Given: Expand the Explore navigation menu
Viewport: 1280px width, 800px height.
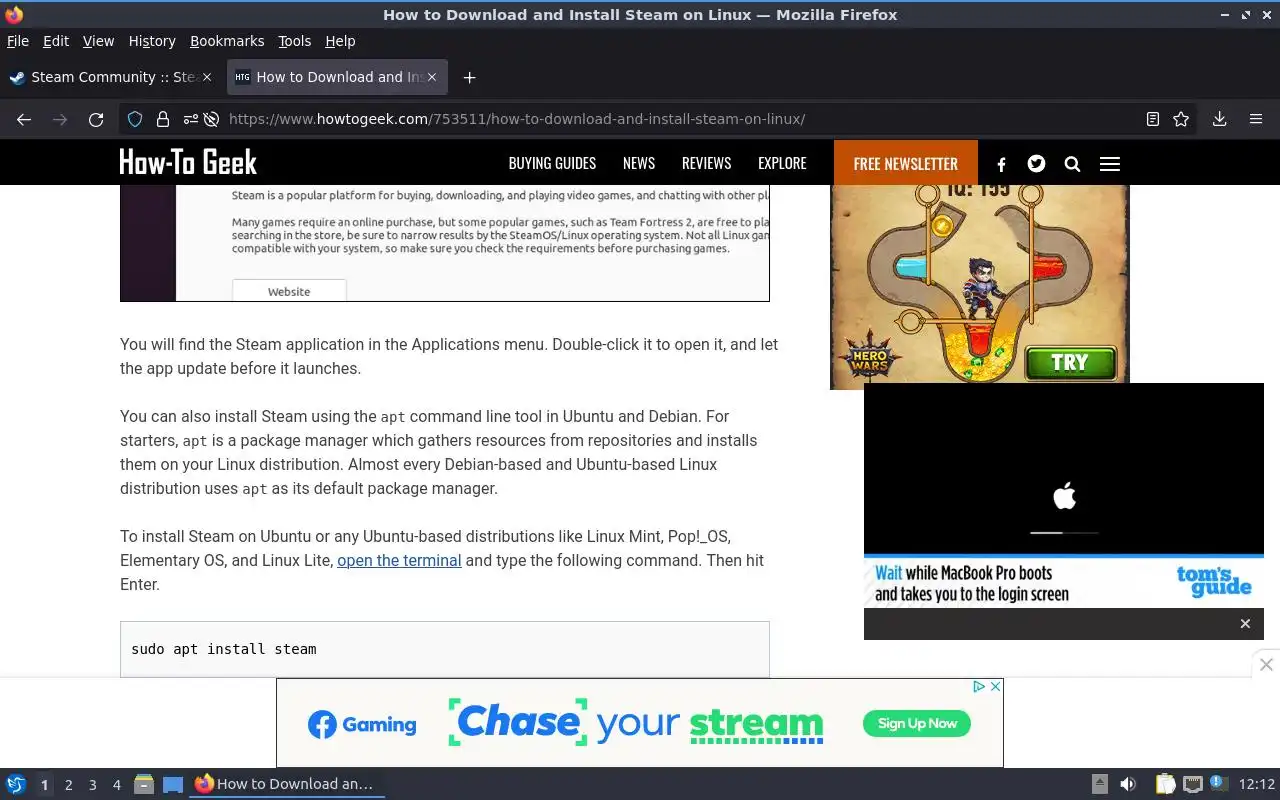Looking at the screenshot, I should (782, 163).
